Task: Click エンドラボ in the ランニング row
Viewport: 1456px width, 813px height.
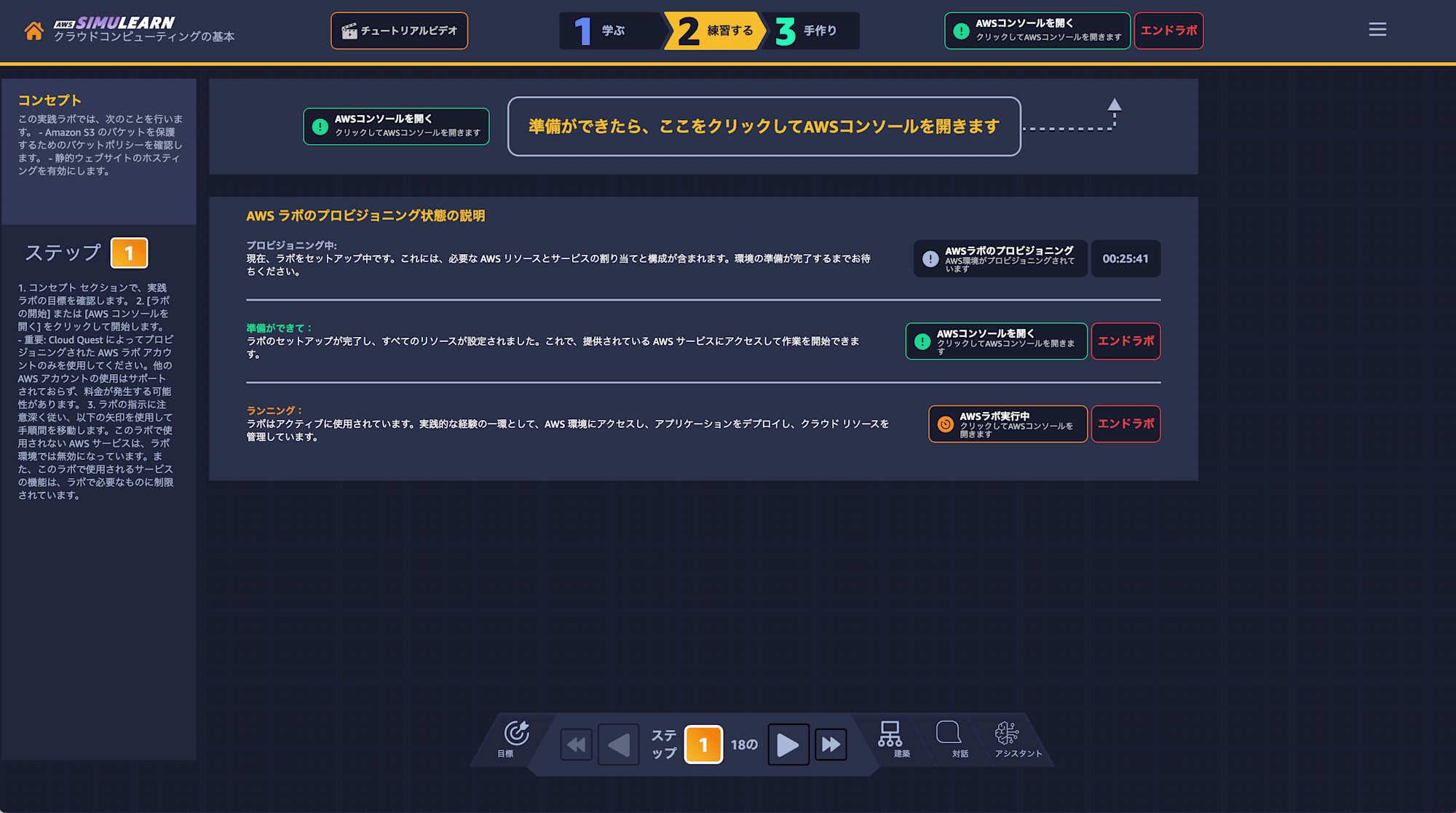Action: [x=1125, y=424]
